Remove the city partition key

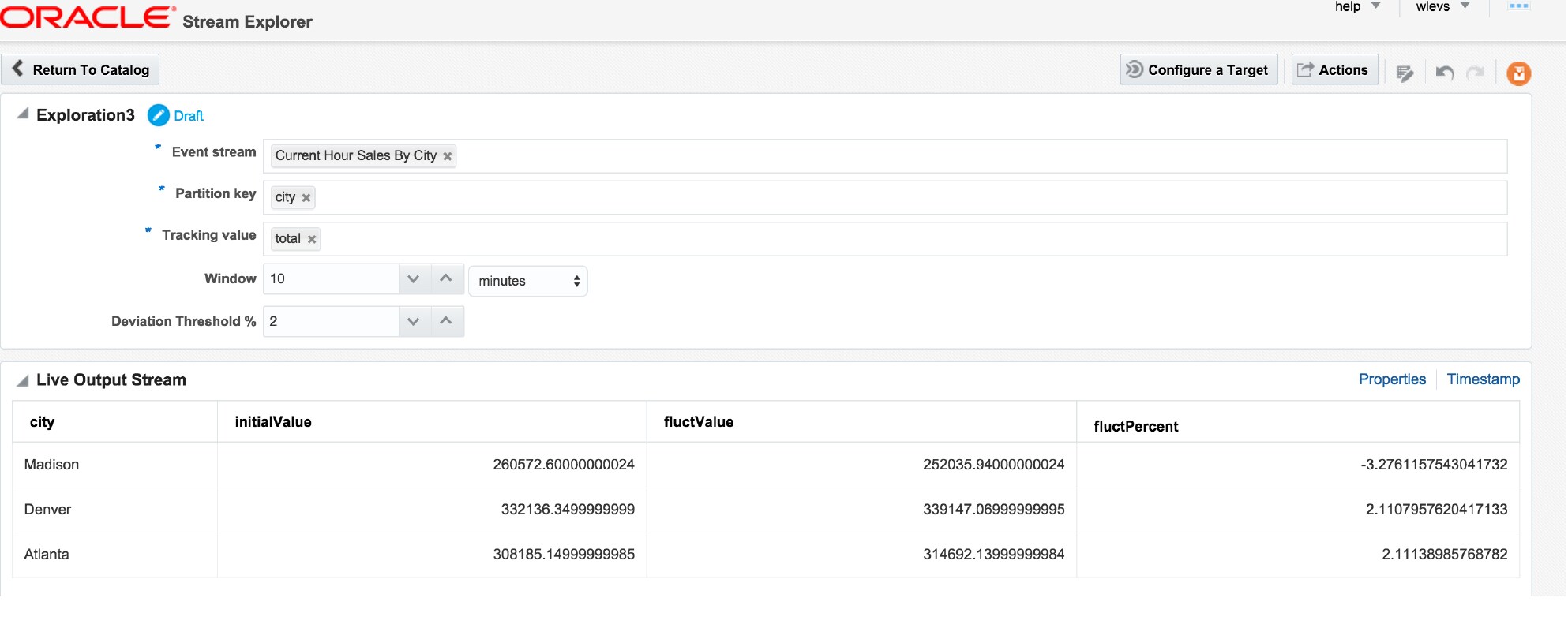click(306, 198)
